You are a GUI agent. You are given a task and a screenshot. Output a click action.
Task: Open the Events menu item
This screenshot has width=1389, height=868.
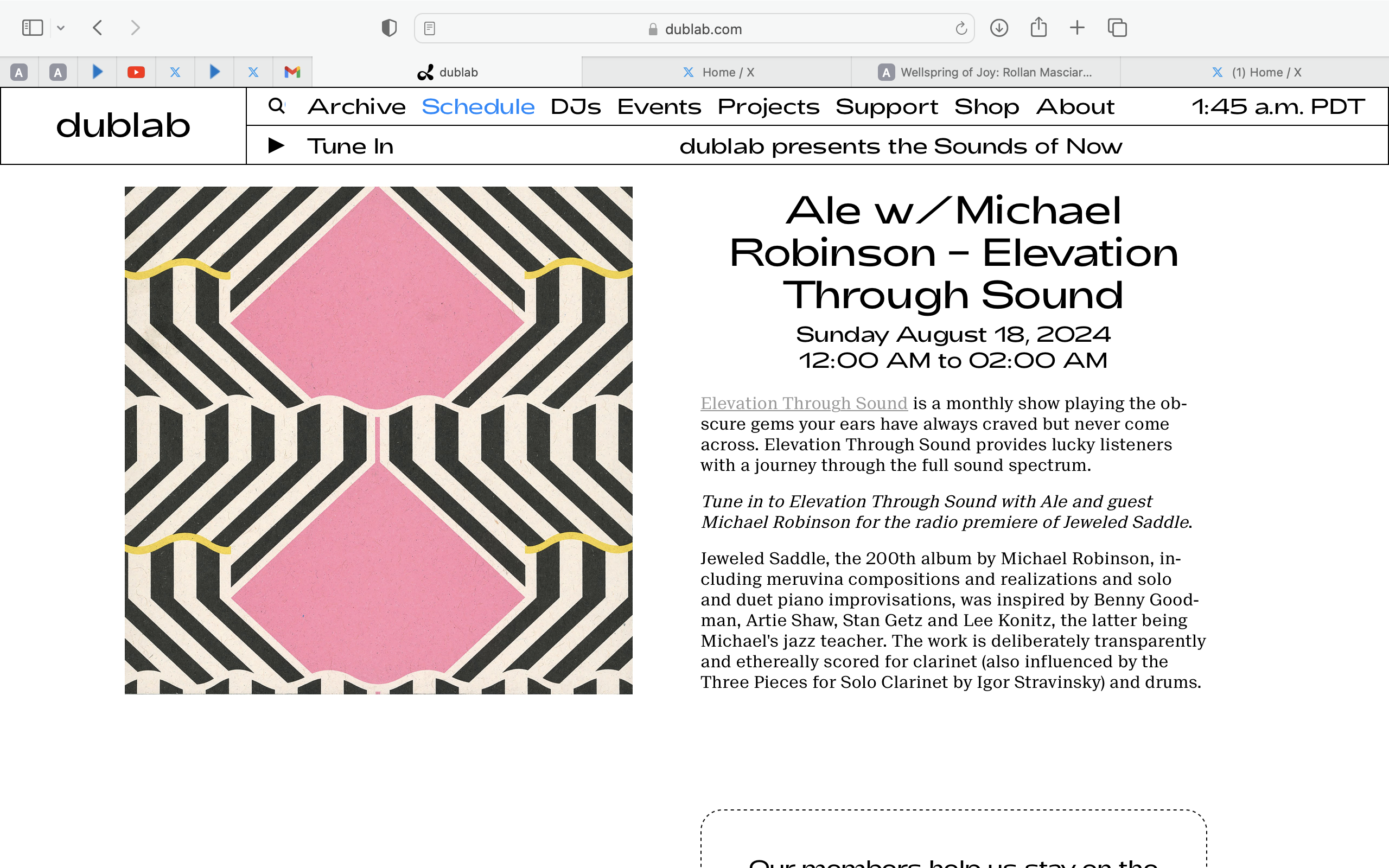[x=659, y=107]
